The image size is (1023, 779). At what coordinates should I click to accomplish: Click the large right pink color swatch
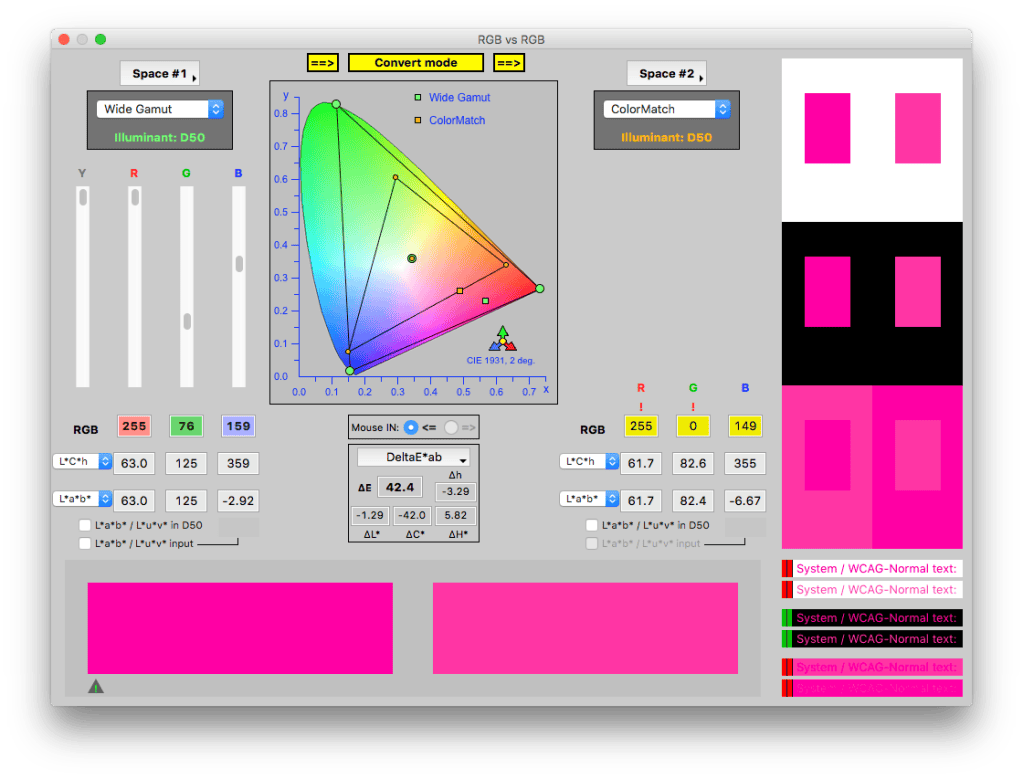click(585, 628)
